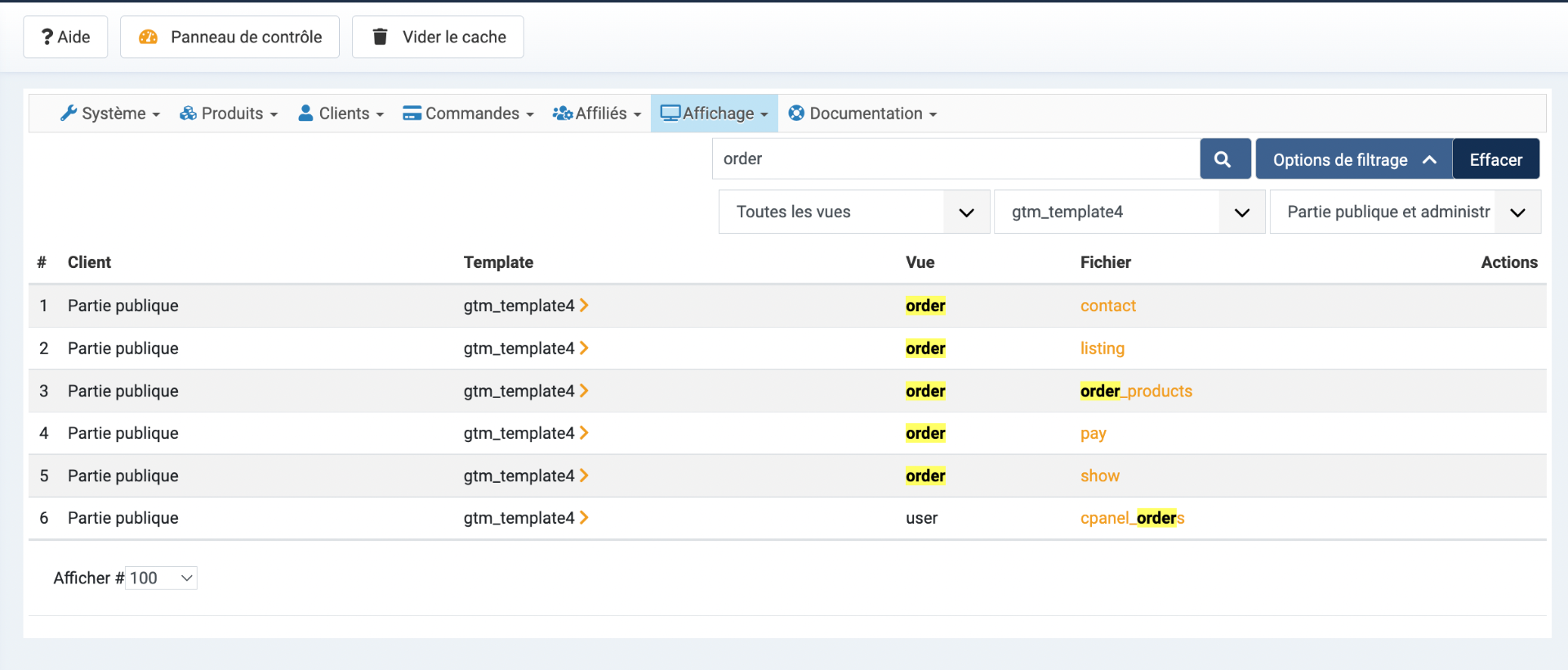This screenshot has height=670, width=1568.
Task: Change the Afficher # 100 rows selector
Action: [x=161, y=578]
